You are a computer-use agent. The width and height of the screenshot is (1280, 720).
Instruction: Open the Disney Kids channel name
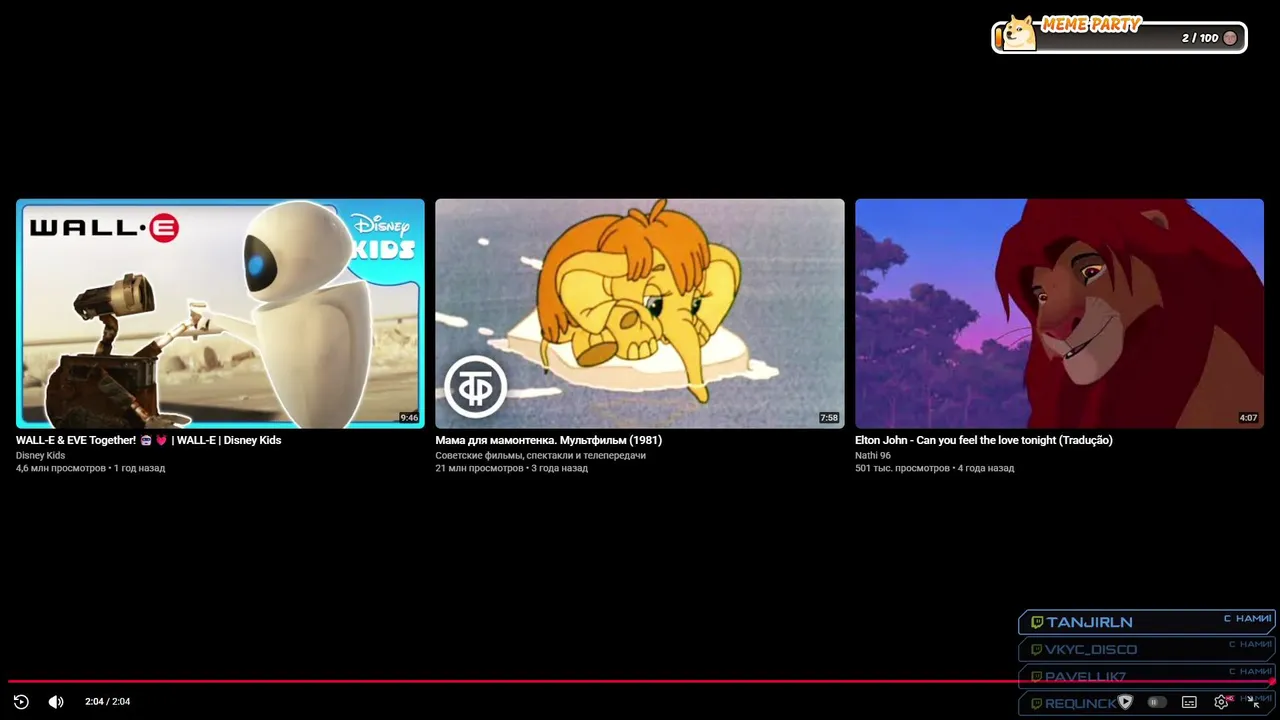40,455
